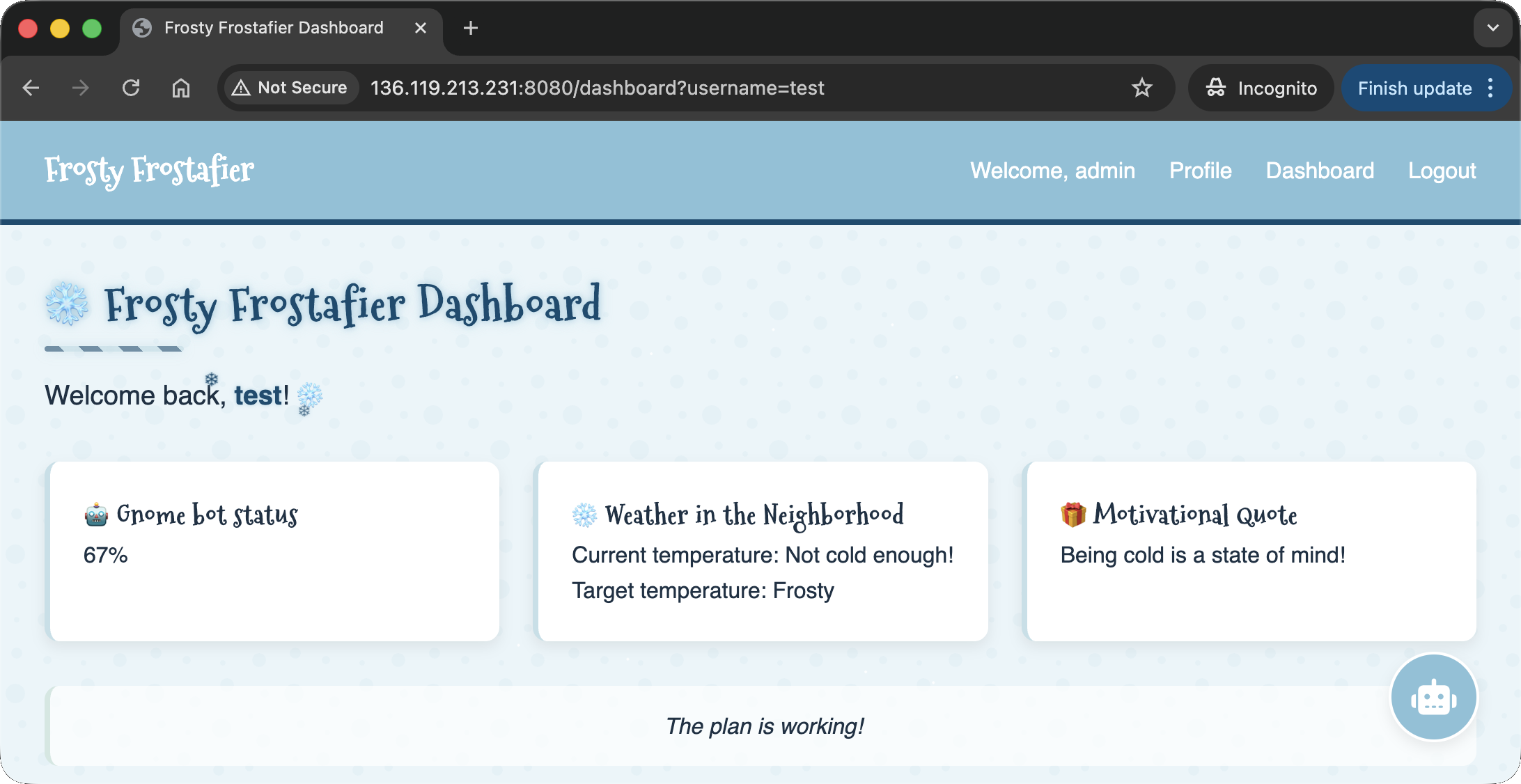The width and height of the screenshot is (1521, 784).
Task: Open the Profile nav link
Action: (1200, 171)
